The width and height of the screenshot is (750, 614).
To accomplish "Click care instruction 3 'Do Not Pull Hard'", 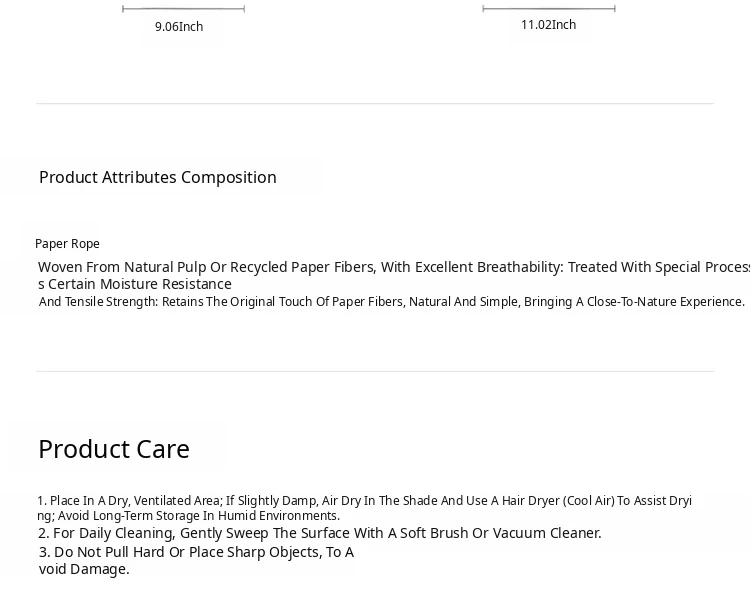I will coord(196,552).
